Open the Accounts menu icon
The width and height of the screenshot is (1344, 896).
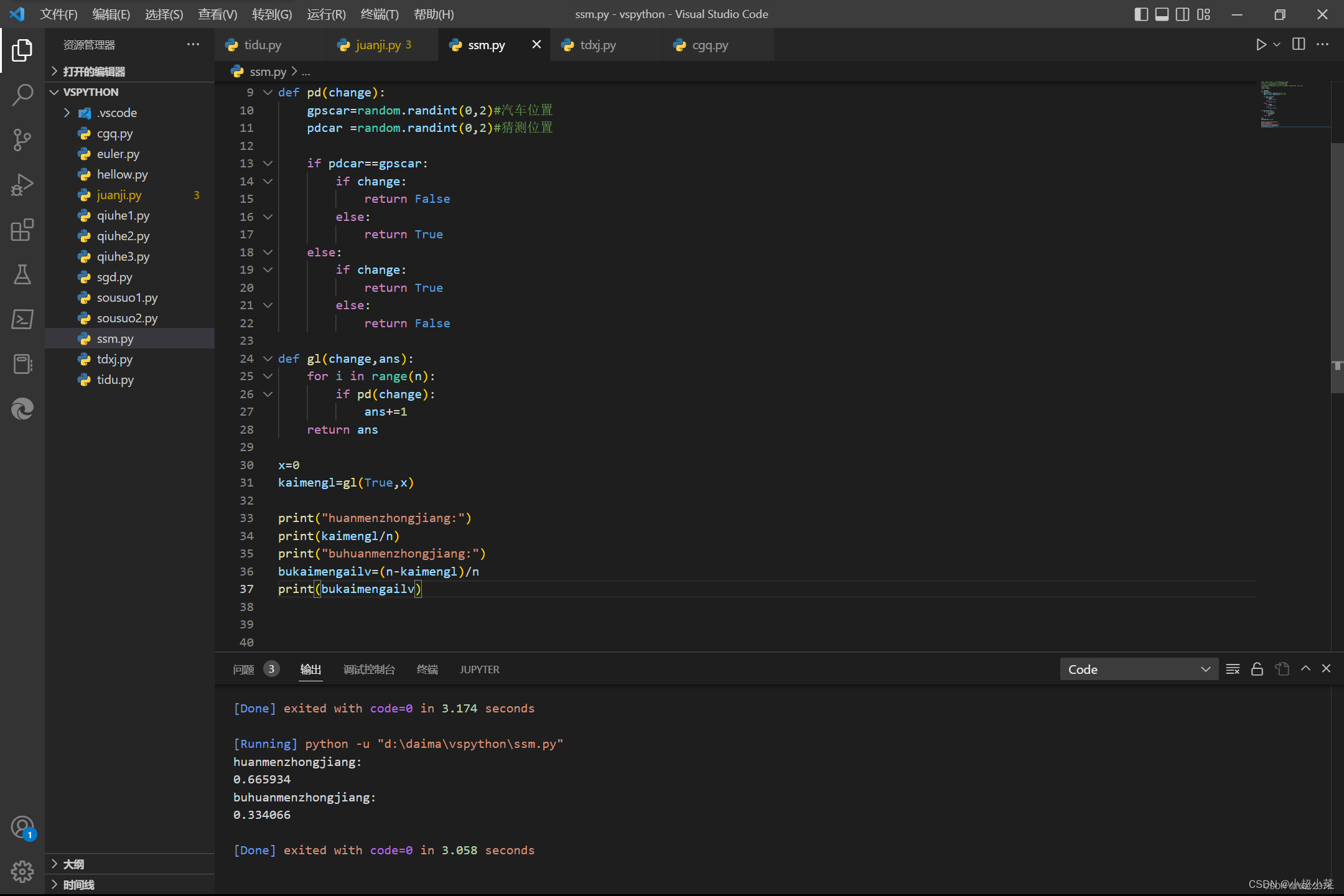22,828
